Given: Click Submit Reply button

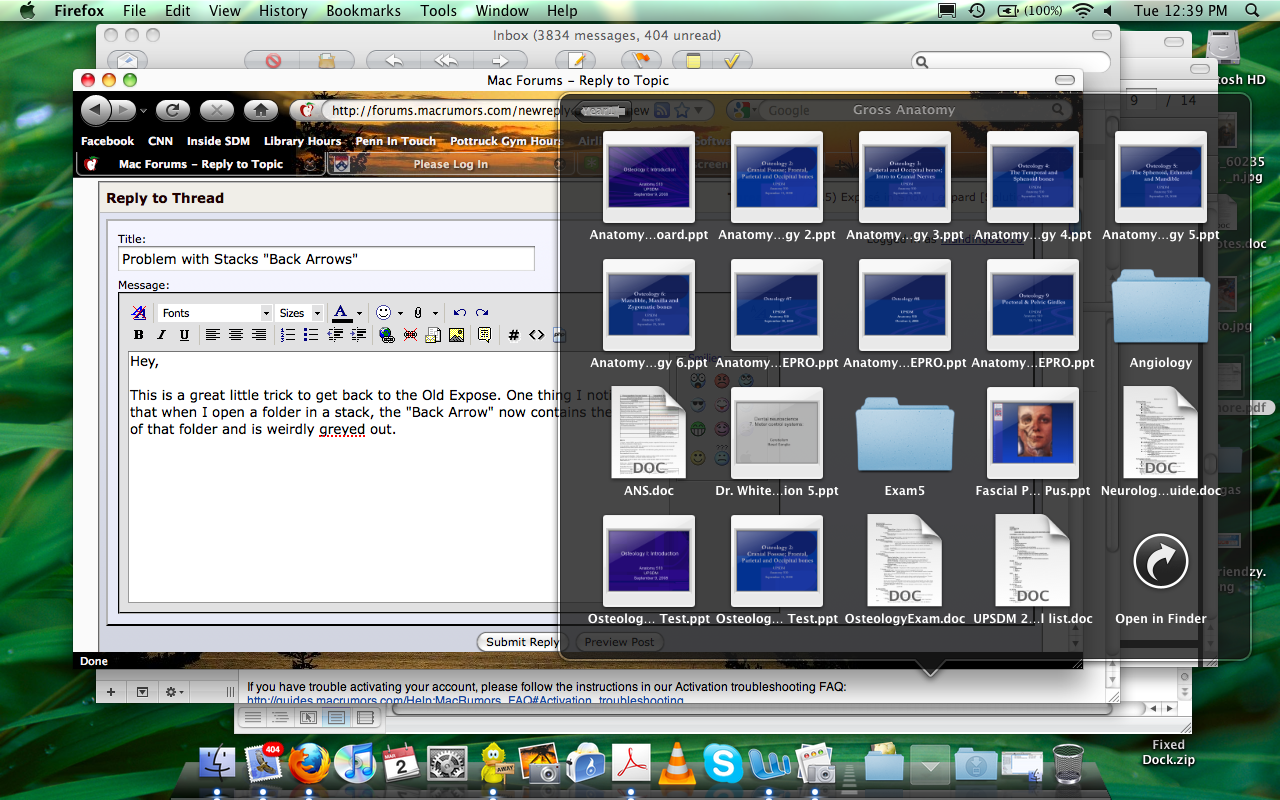Looking at the screenshot, I should click(522, 642).
